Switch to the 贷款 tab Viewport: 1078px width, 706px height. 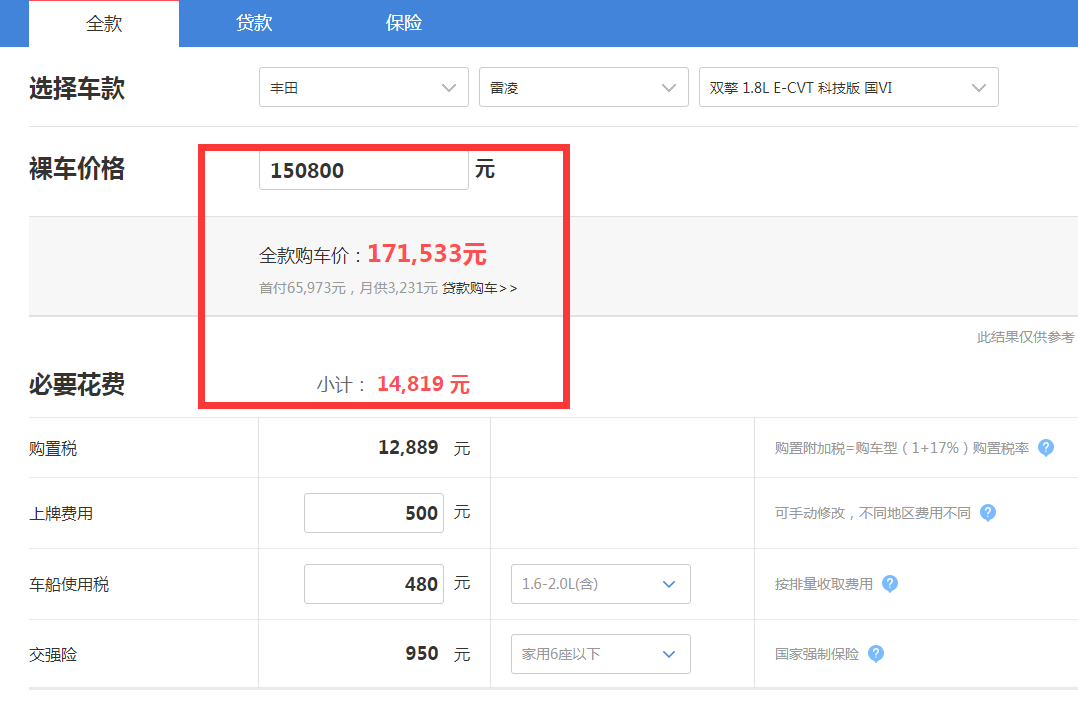[x=254, y=23]
